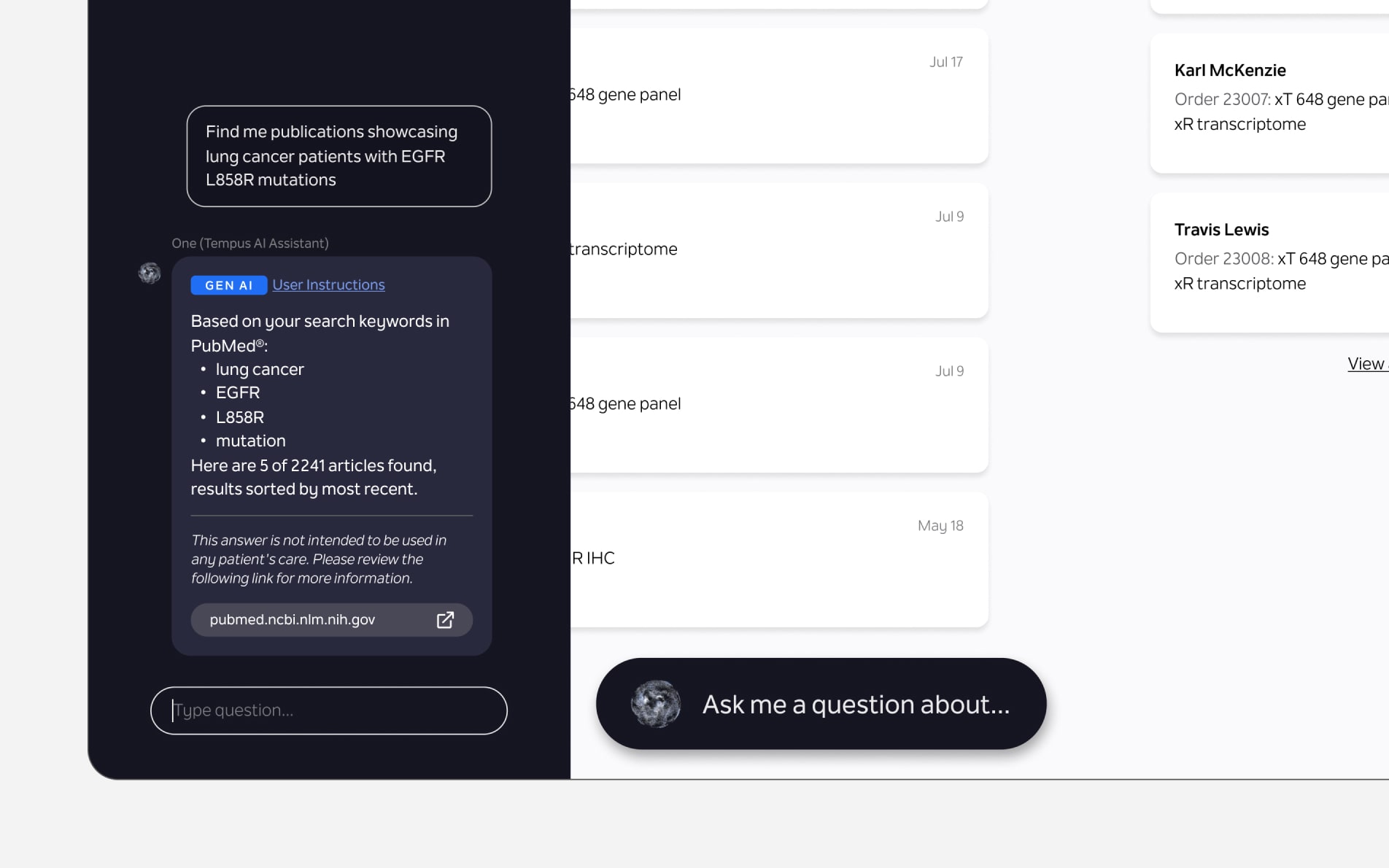The image size is (1389, 868).
Task: Click the Tempus One assistant avatar in the chat
Action: coord(150,274)
